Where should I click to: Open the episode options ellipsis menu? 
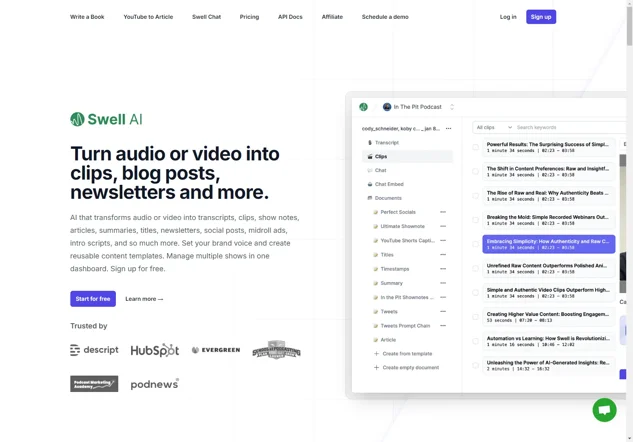449,129
